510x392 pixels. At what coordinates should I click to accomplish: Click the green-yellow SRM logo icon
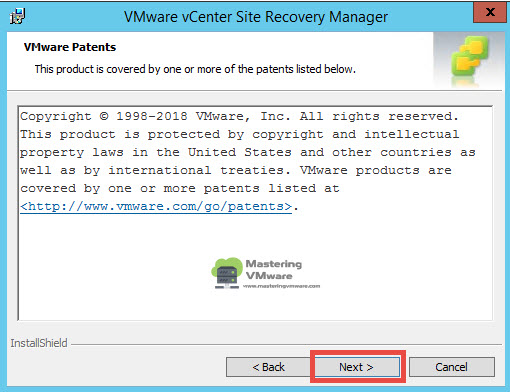(x=469, y=58)
